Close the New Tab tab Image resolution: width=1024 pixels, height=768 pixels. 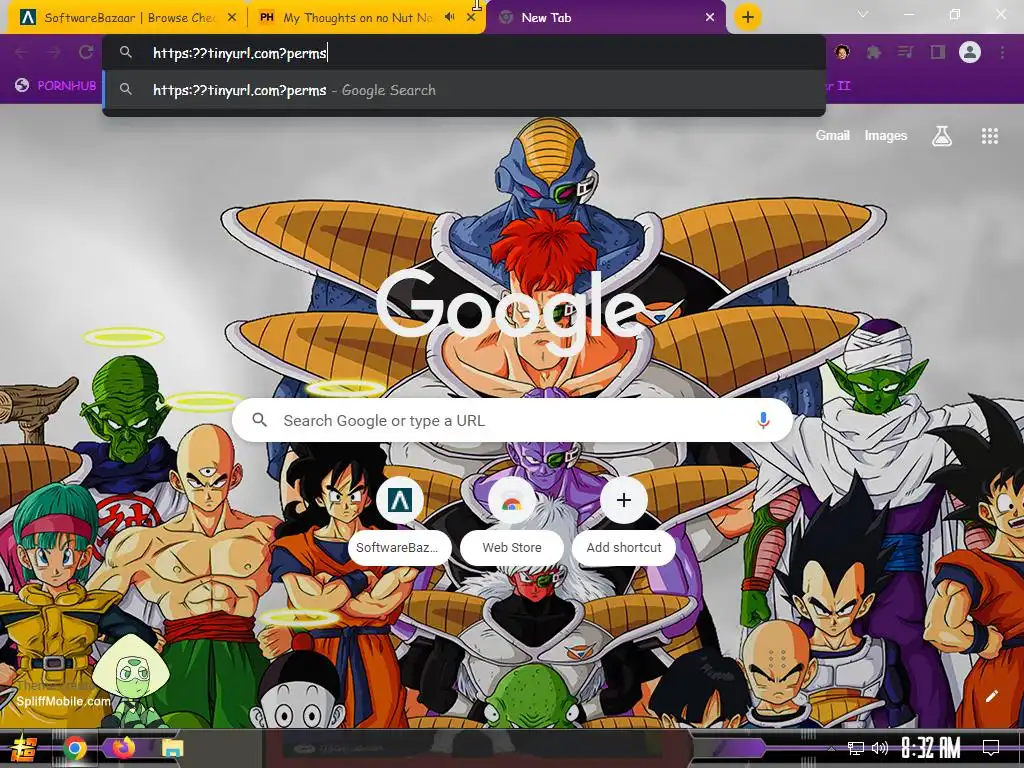coord(710,18)
